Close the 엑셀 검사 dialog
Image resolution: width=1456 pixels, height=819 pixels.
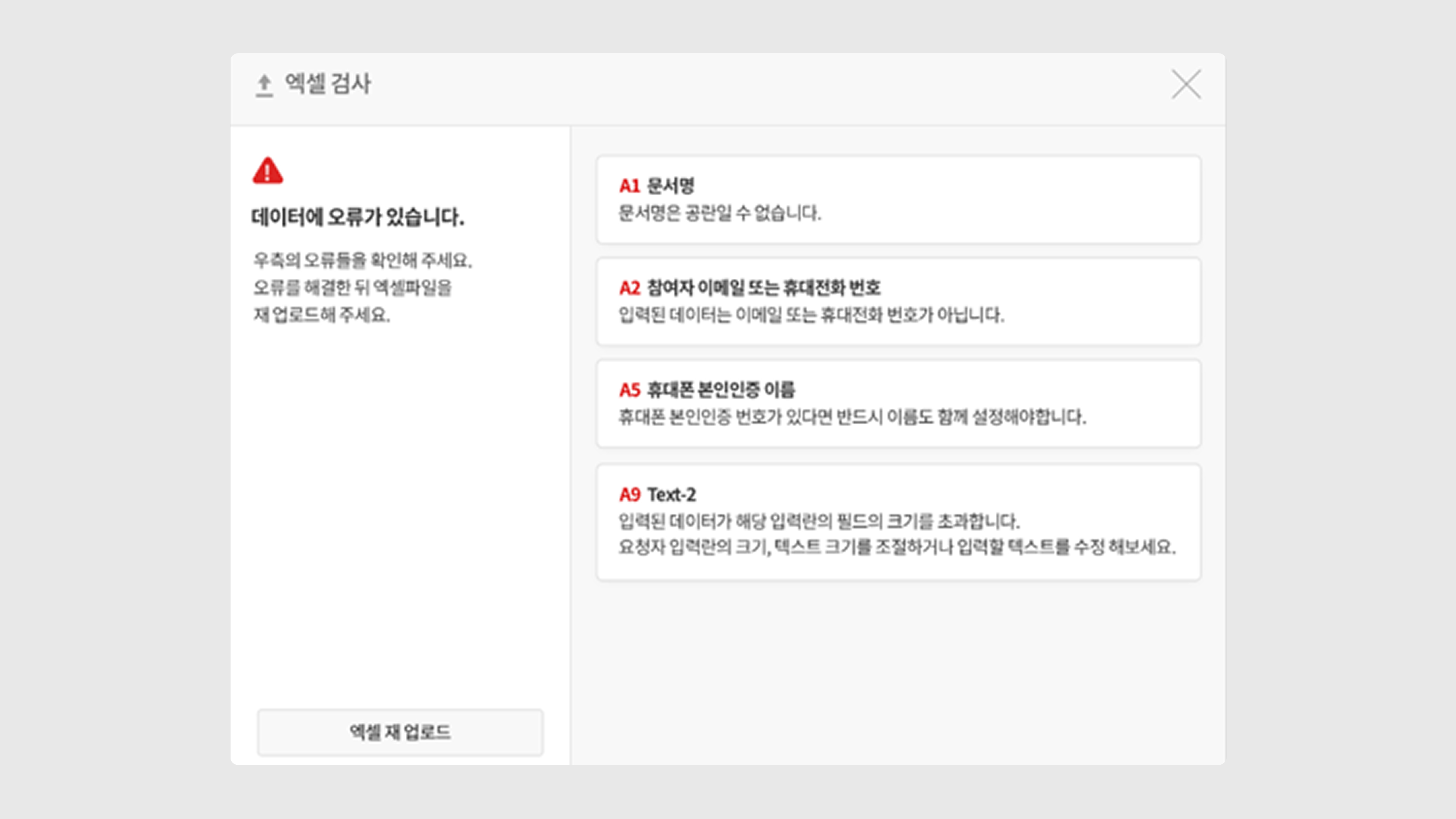coord(1186,85)
